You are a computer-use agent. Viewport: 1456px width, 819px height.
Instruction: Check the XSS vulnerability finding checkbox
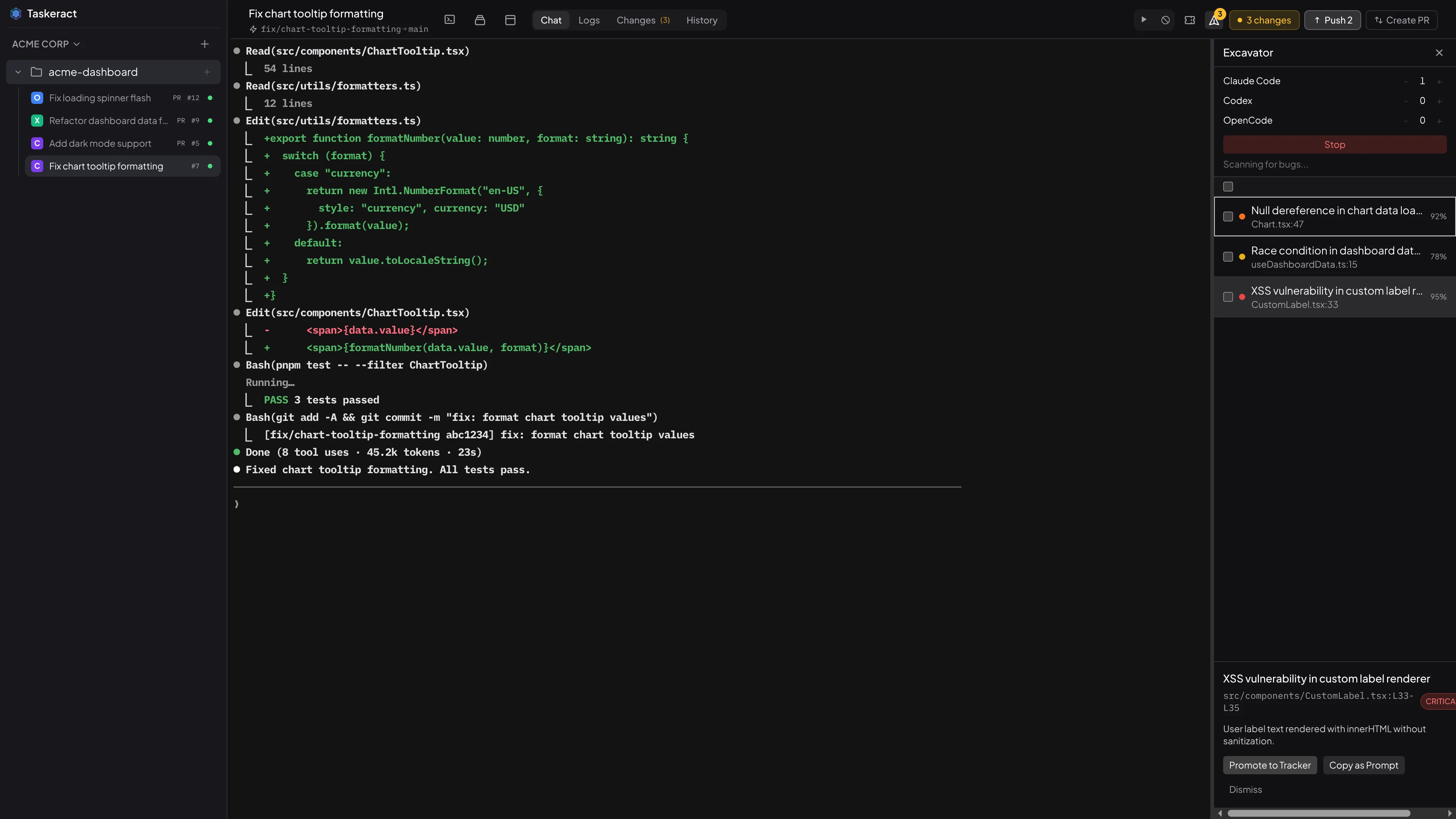[1229, 297]
